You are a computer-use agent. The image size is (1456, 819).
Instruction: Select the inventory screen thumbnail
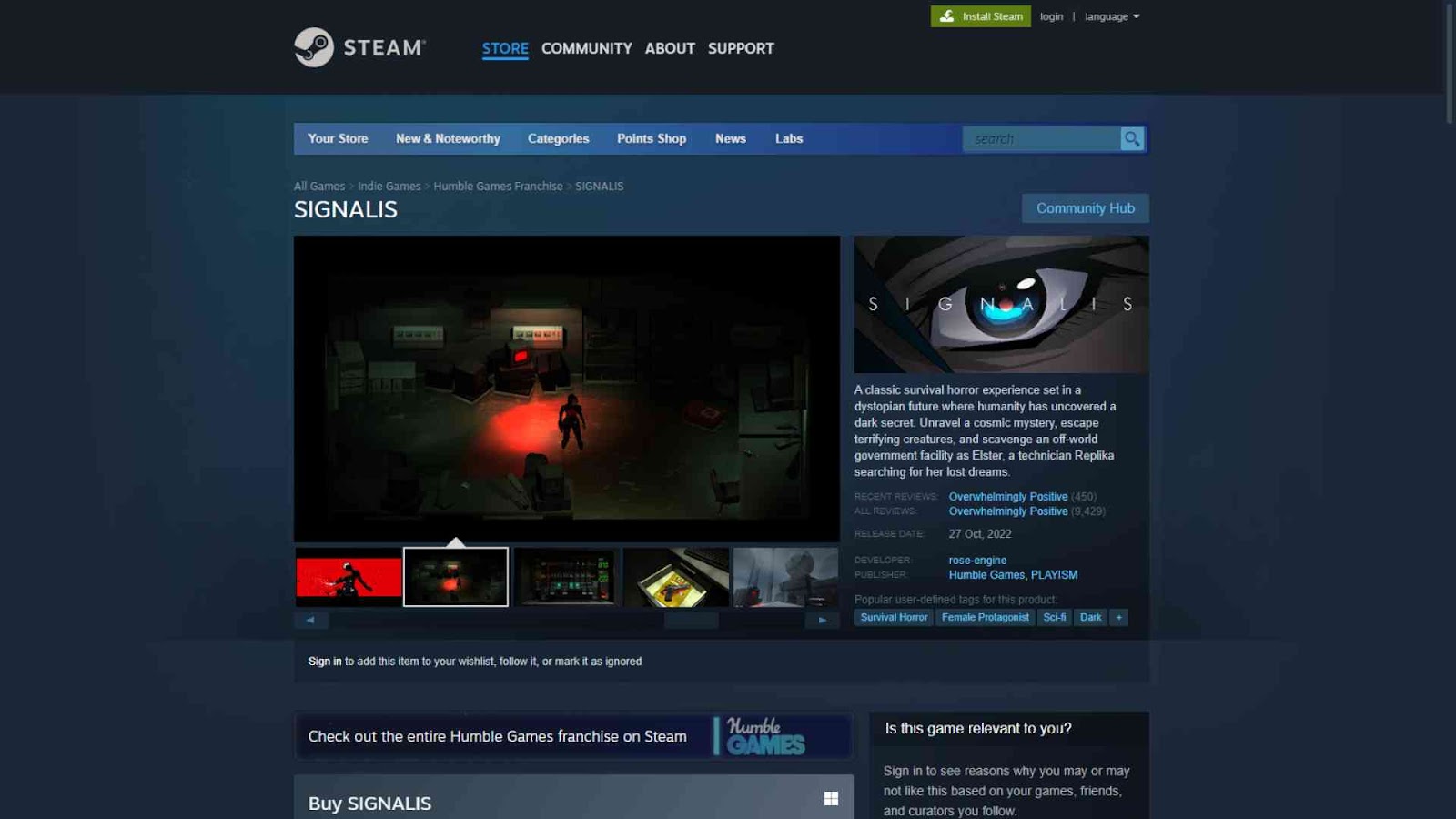(x=565, y=577)
